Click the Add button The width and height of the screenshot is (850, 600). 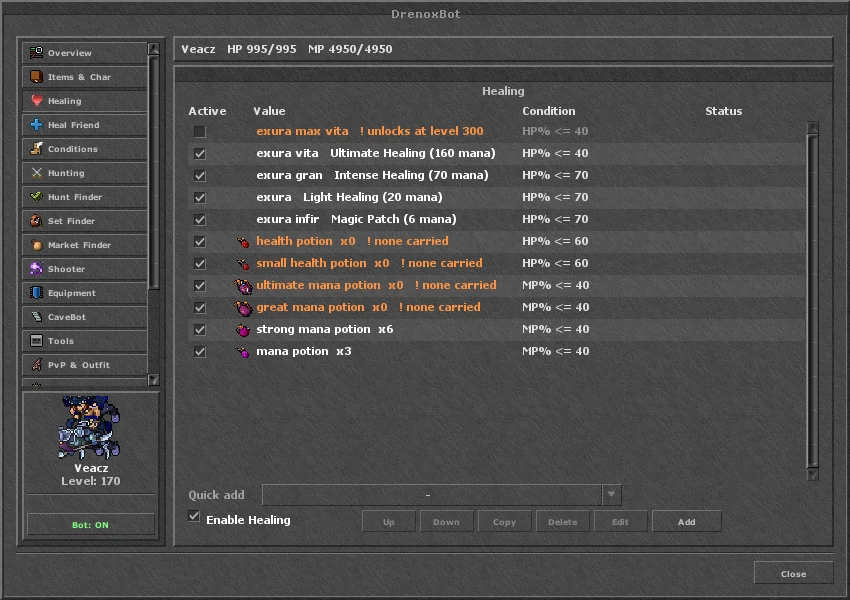[x=686, y=521]
